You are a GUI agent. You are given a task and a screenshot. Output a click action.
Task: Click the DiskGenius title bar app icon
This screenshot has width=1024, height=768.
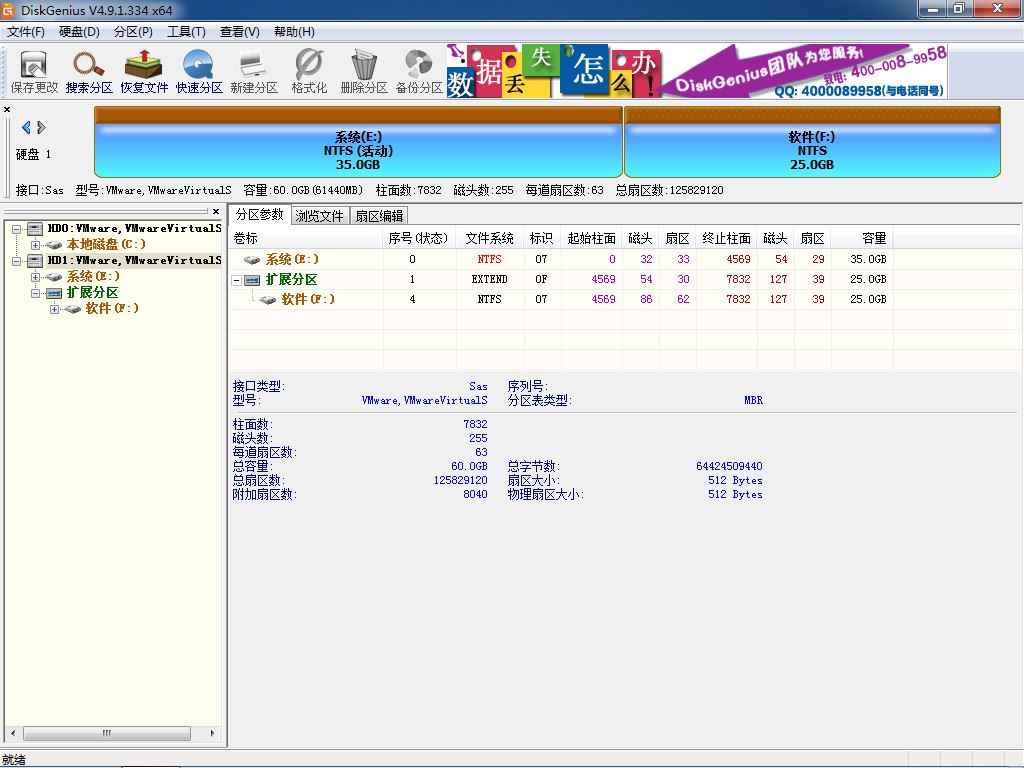pos(8,10)
